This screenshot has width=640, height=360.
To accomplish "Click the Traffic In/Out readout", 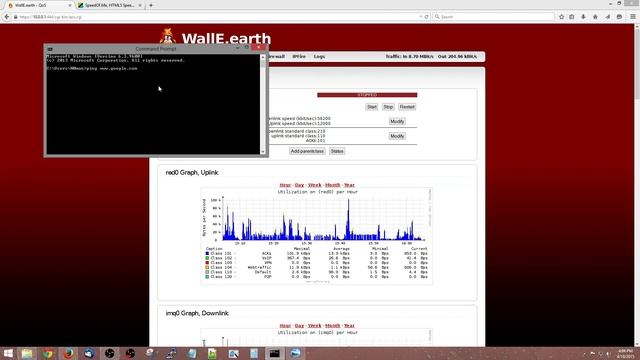I will (431, 57).
